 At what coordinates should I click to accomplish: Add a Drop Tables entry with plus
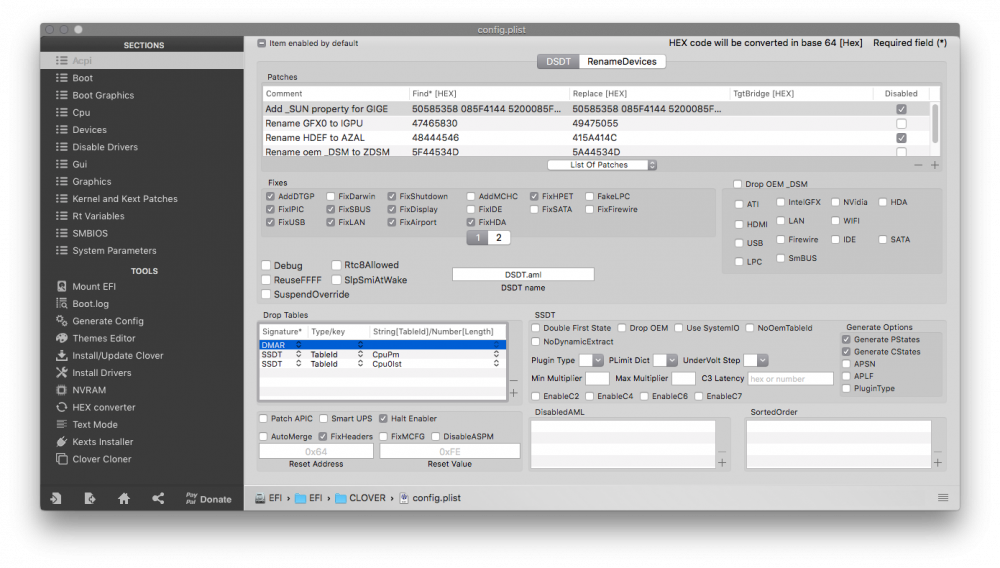[x=514, y=393]
